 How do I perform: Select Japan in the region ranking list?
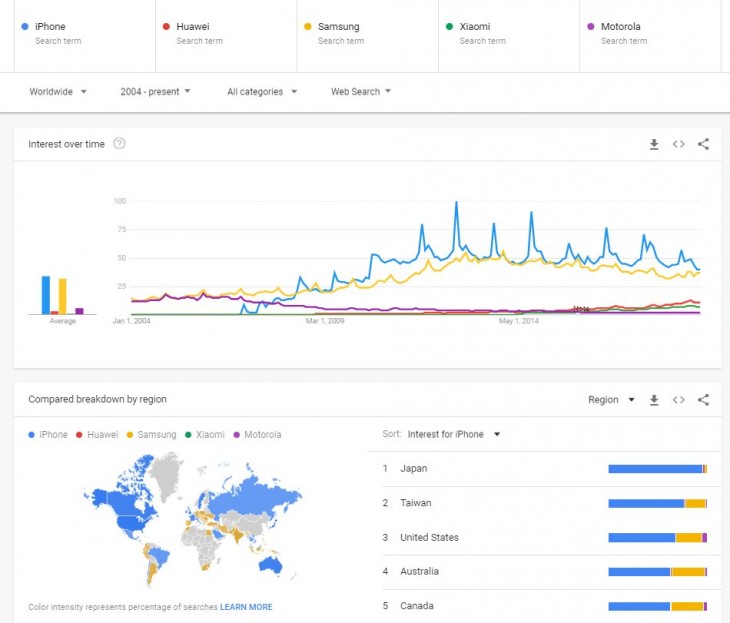[414, 469]
